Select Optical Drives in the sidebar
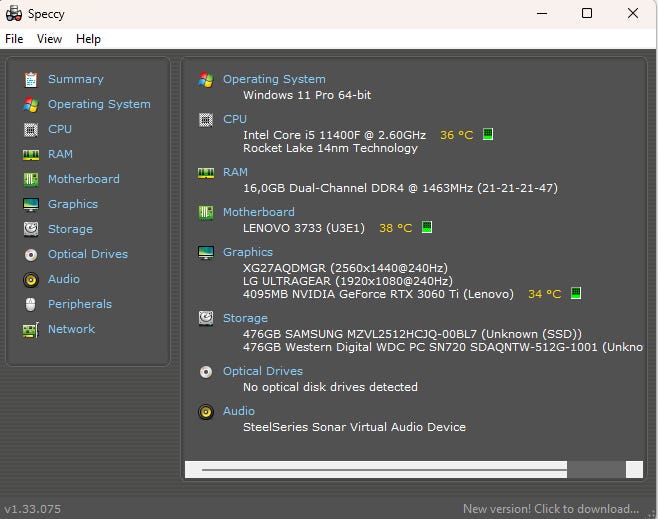Viewport: 658px width, 519px height. click(x=88, y=254)
